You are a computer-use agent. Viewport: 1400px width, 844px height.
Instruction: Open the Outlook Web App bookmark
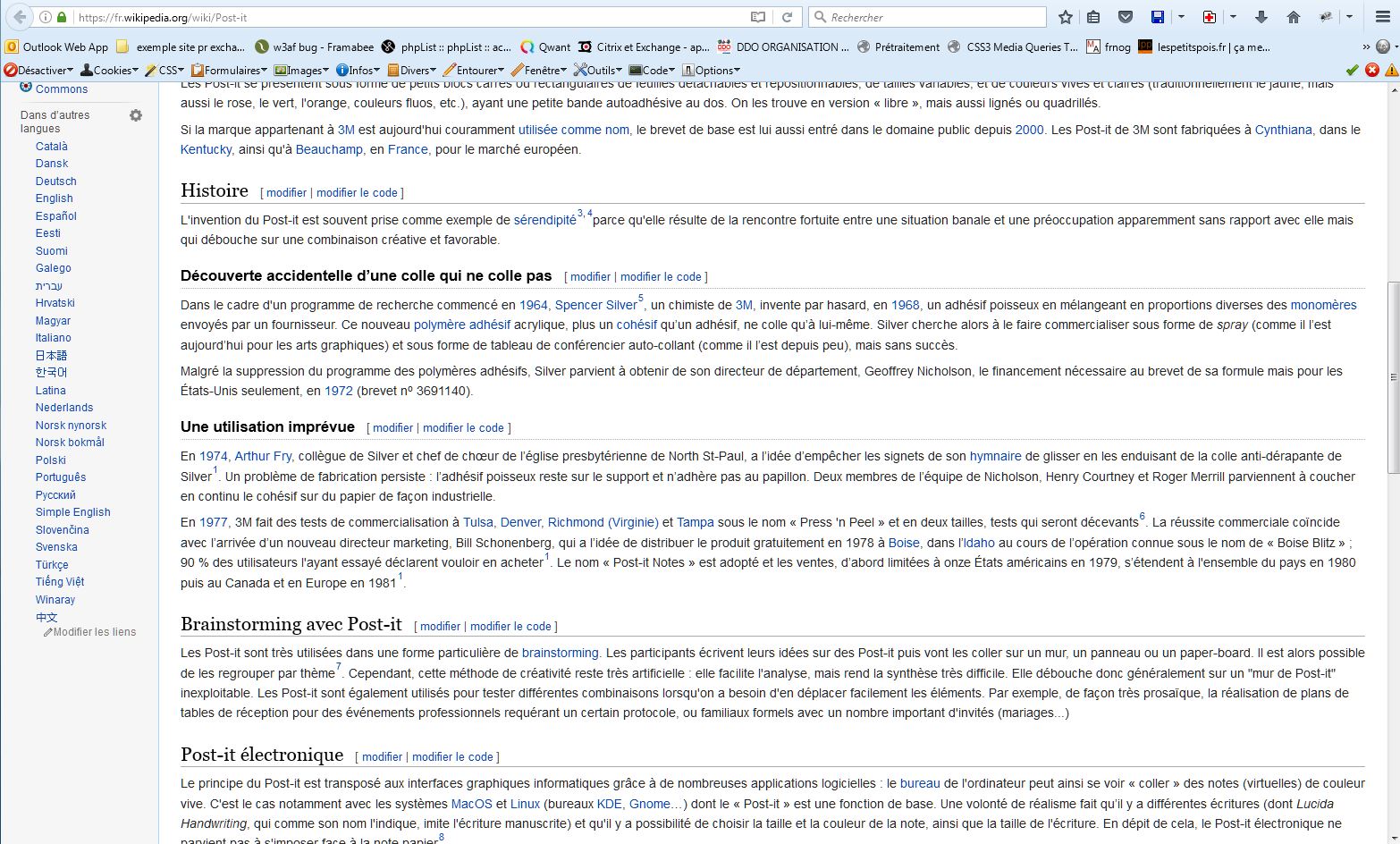[57, 46]
